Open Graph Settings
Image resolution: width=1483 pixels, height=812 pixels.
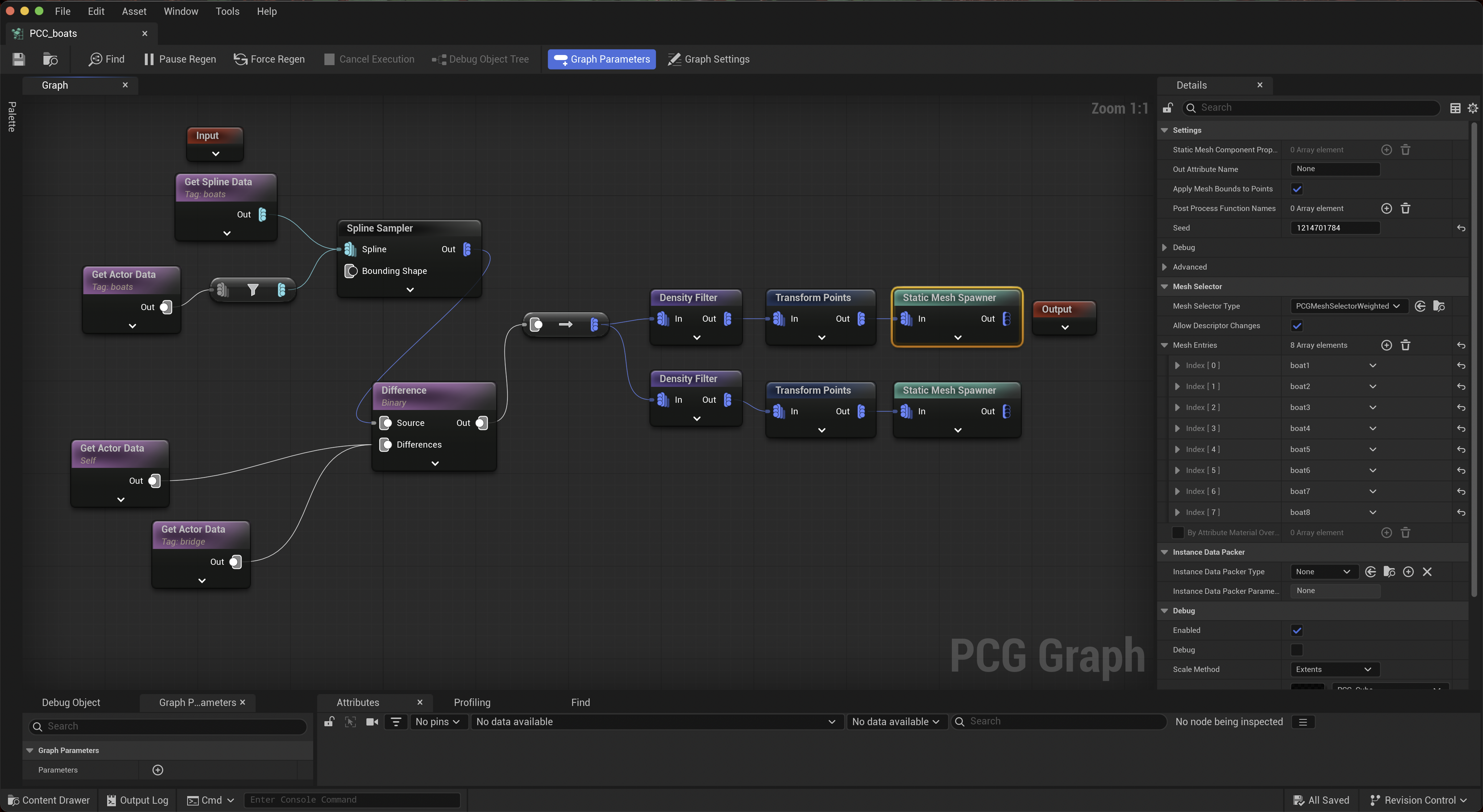pyautogui.click(x=708, y=59)
